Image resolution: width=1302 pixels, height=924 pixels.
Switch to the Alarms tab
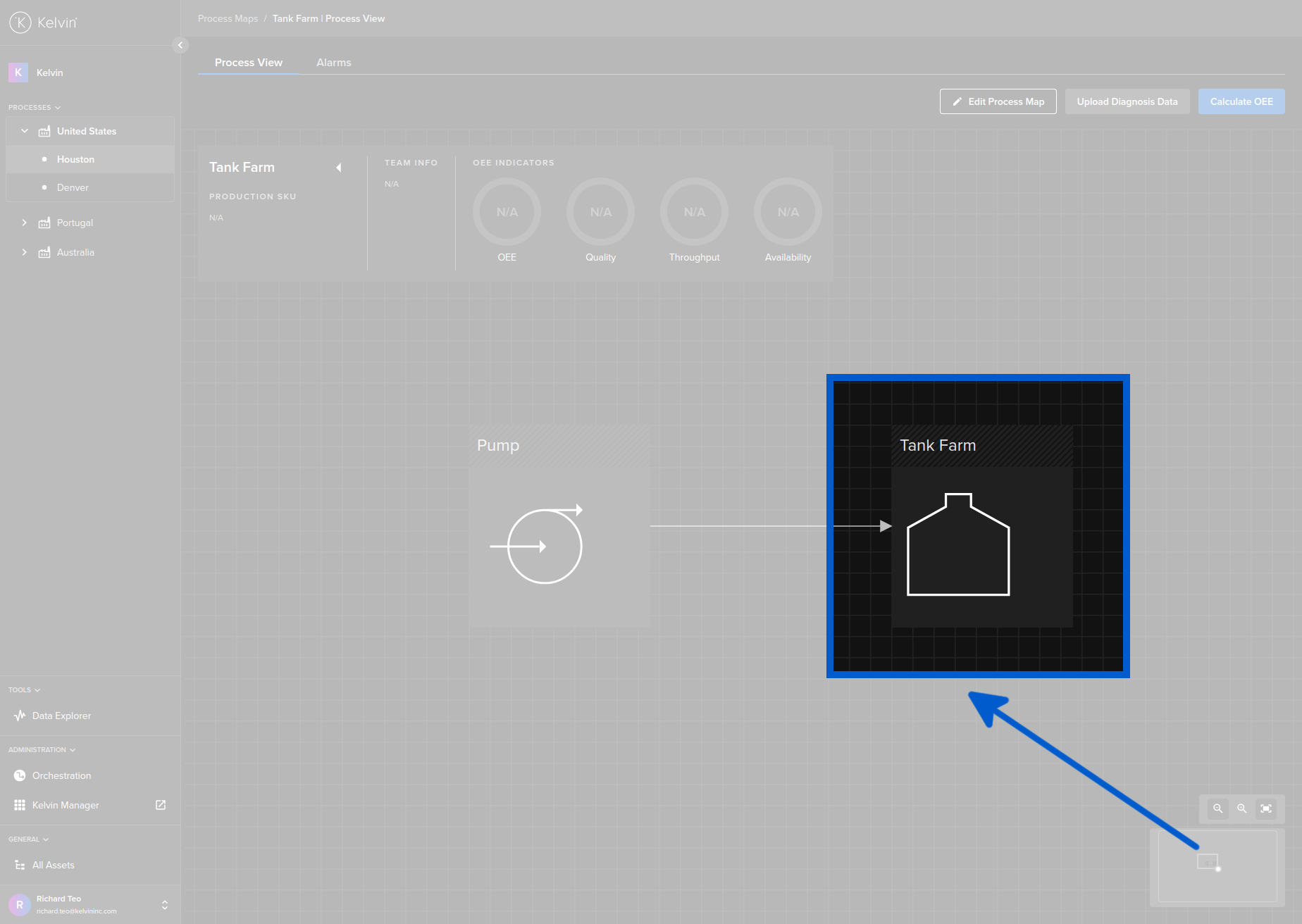(333, 62)
